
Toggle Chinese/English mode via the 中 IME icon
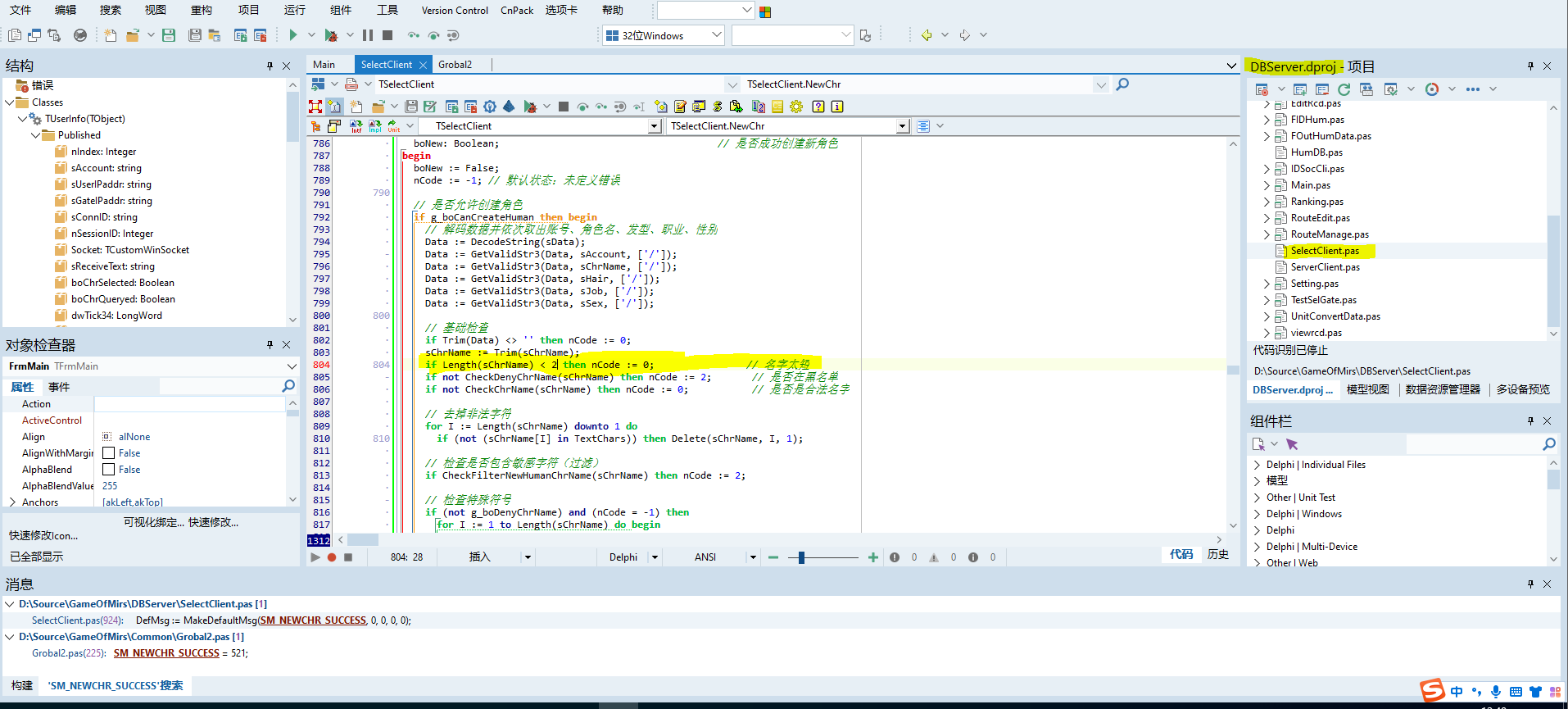[1457, 692]
